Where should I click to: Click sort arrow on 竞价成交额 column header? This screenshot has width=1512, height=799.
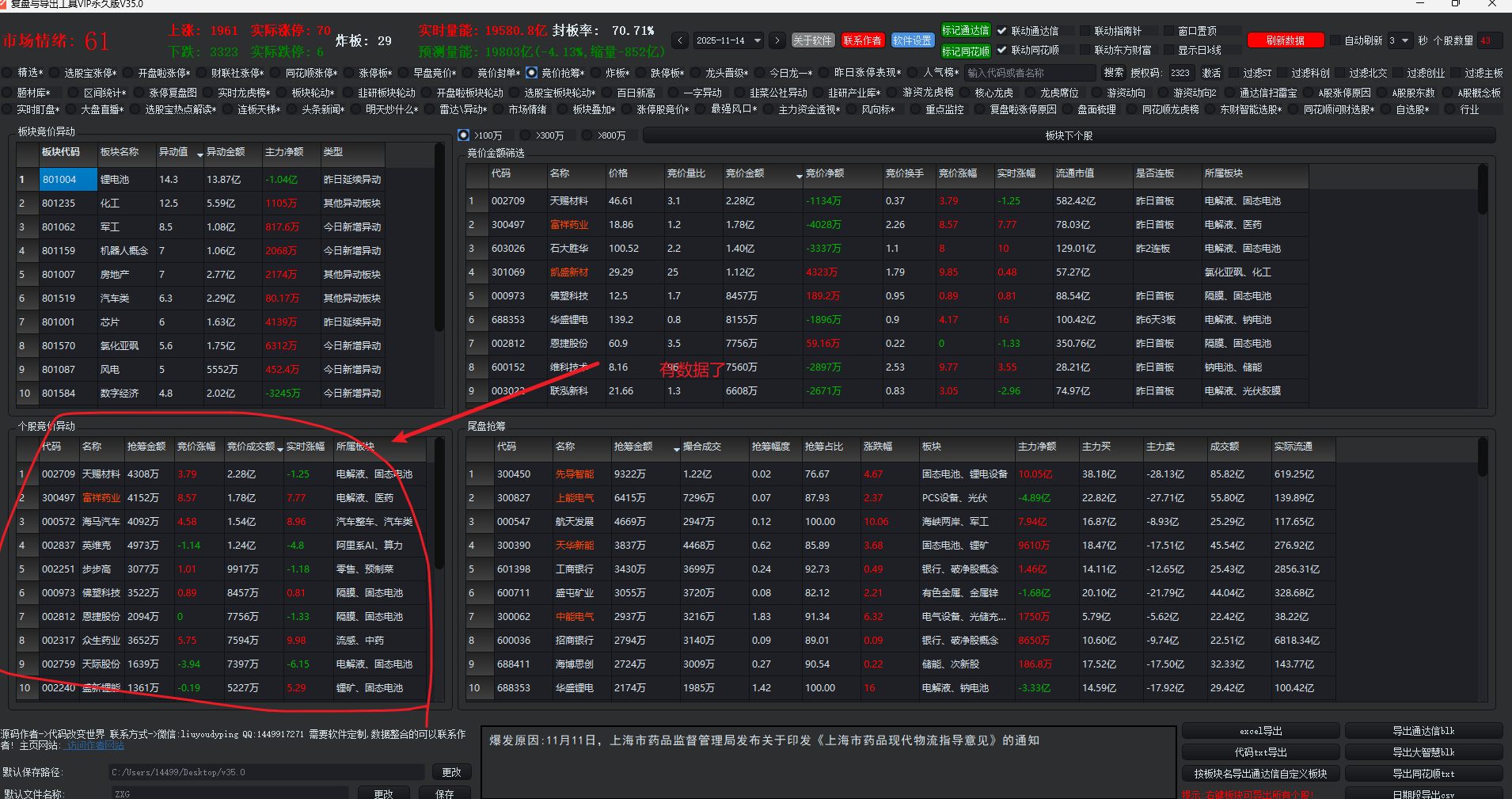[x=279, y=449]
